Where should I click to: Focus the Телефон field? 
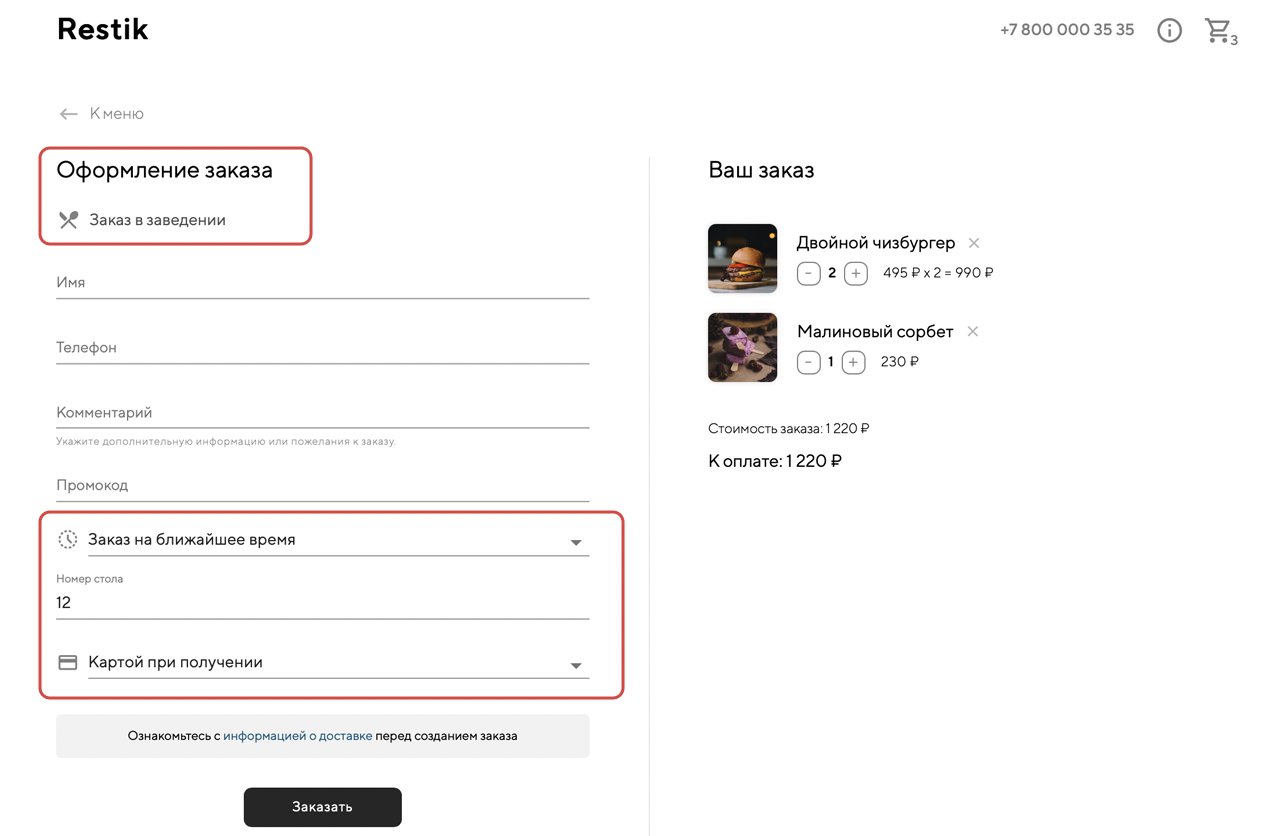click(322, 348)
